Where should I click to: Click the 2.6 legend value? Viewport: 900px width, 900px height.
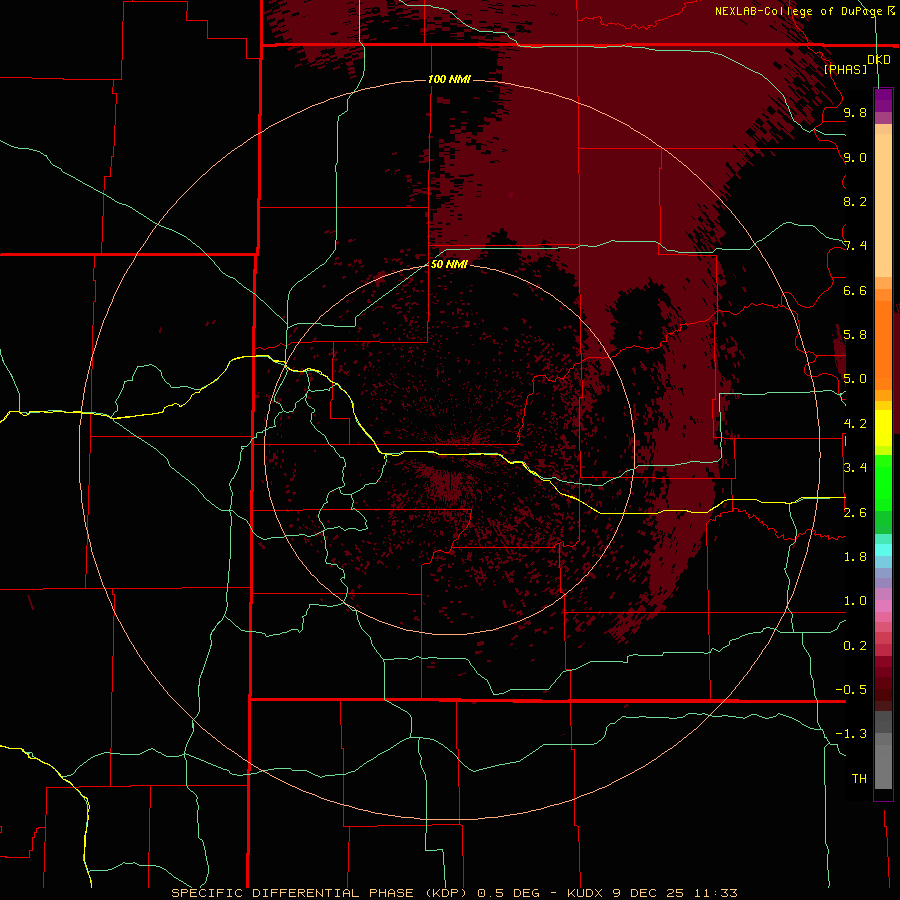click(x=855, y=512)
